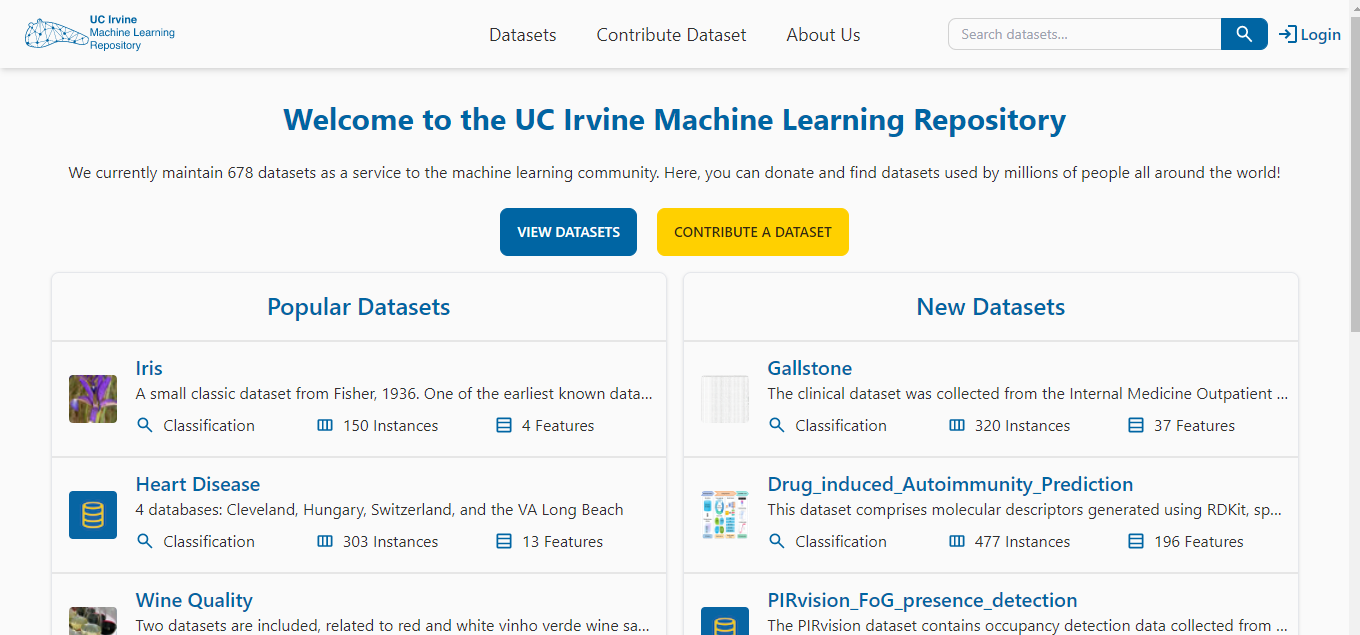Open the Heart Disease dataset link
Image resolution: width=1360 pixels, height=635 pixels.
197,484
